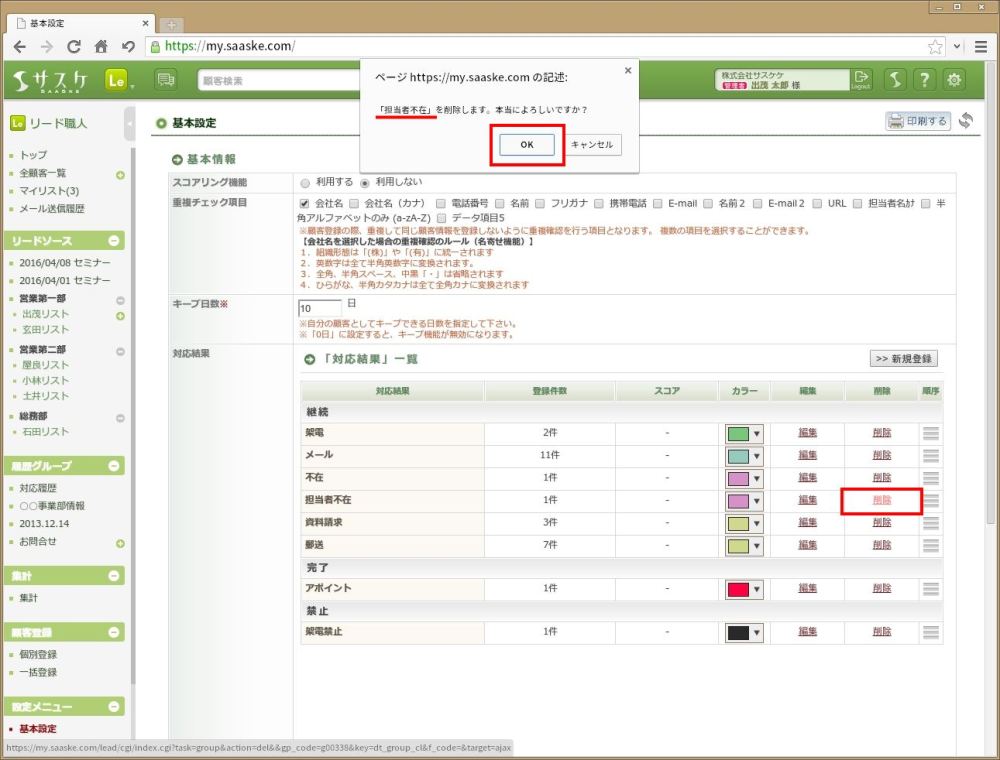Click the chat message icon in header

click(166, 80)
